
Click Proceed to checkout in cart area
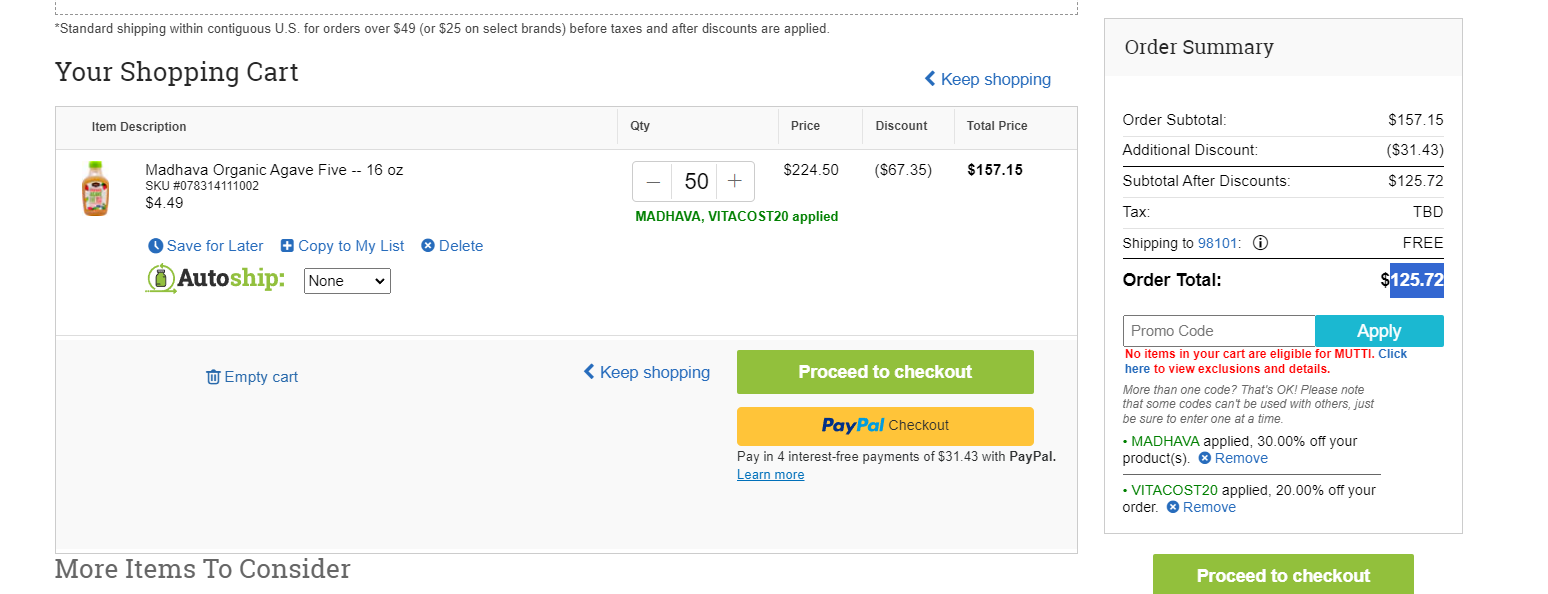coord(885,372)
